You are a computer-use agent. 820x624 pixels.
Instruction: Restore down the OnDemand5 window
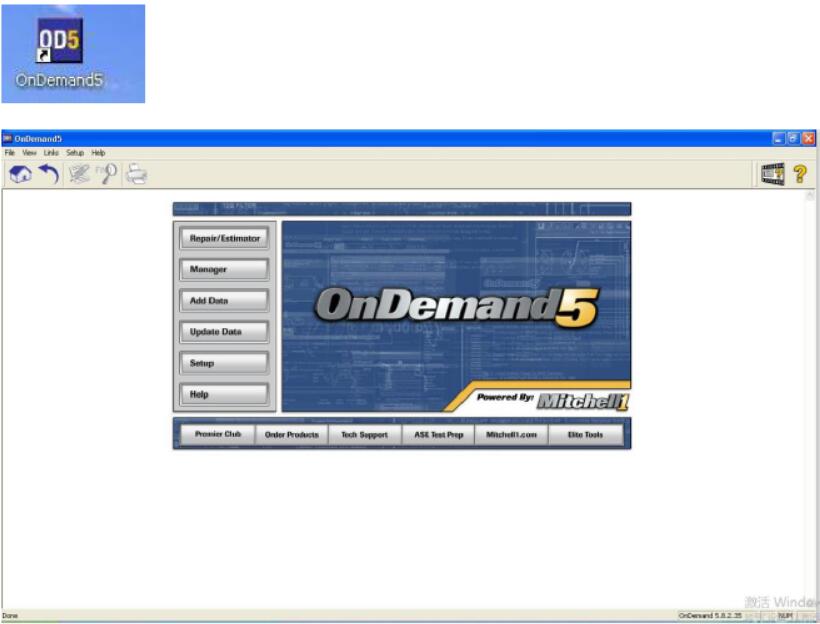pos(793,138)
